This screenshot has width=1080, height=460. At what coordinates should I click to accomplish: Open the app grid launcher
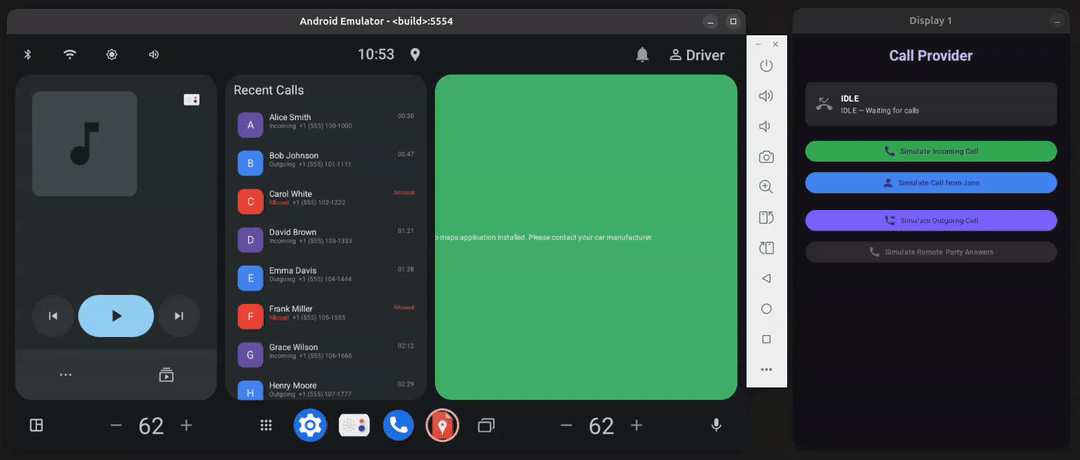tap(266, 426)
